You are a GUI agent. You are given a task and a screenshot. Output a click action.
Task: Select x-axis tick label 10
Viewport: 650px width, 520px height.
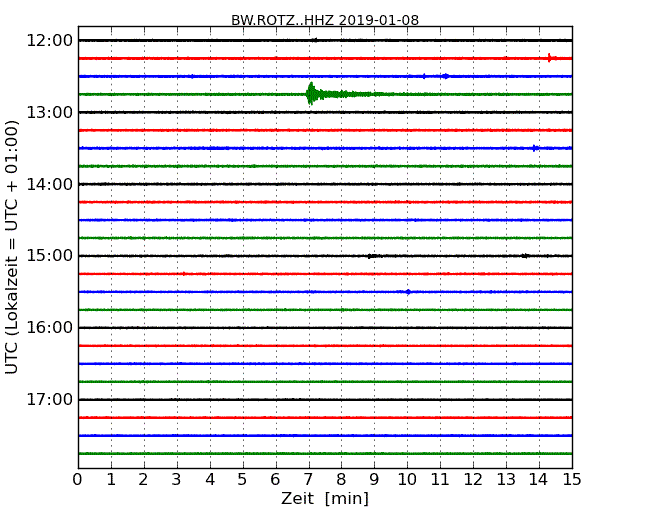pyautogui.click(x=407, y=480)
